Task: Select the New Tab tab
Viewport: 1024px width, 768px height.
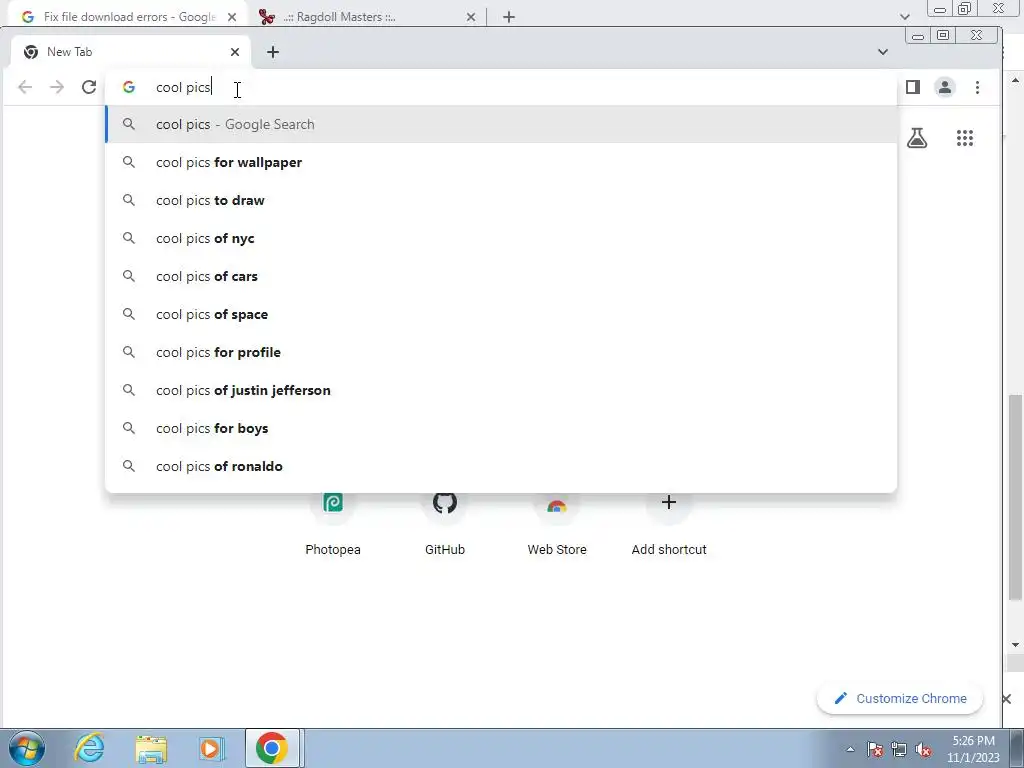Action: point(124,52)
